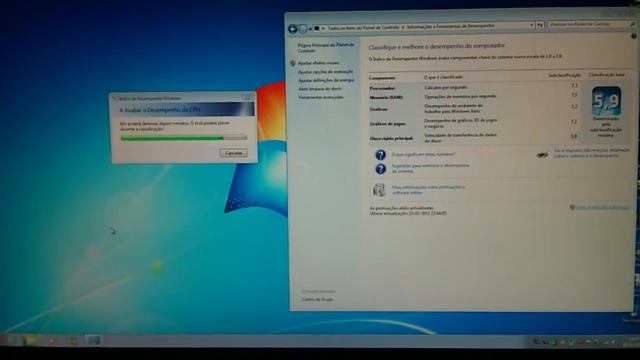Click the 5,9 subscore of 'Disco rígido principal'
The width and height of the screenshot is (640, 360).
click(574, 136)
